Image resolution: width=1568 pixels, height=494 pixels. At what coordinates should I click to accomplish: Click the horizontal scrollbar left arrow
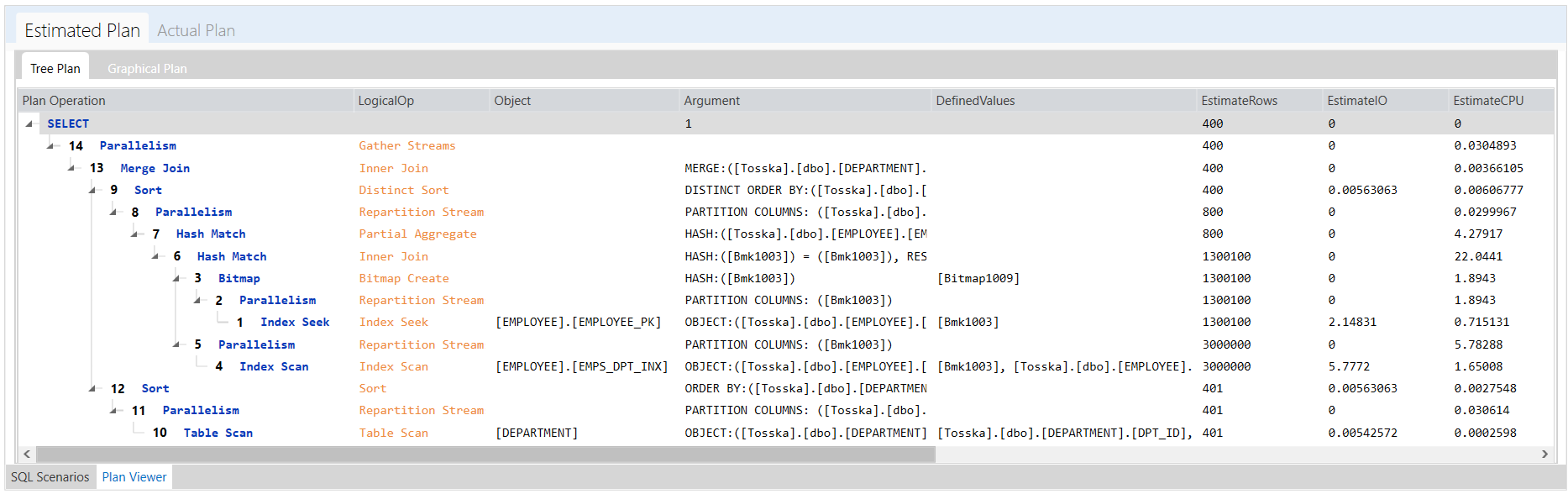[27, 454]
